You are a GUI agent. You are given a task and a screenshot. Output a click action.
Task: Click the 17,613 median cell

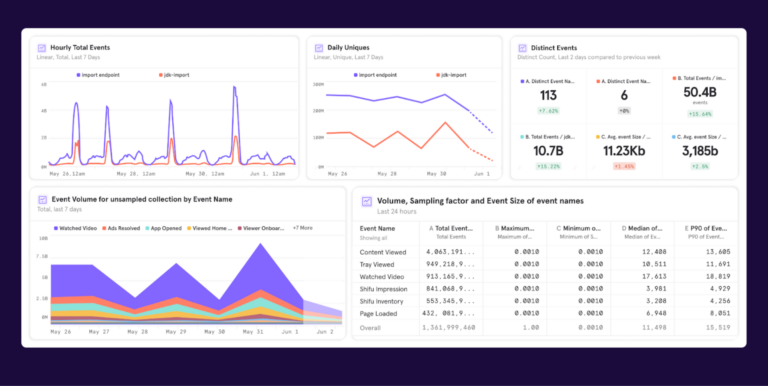pos(654,277)
